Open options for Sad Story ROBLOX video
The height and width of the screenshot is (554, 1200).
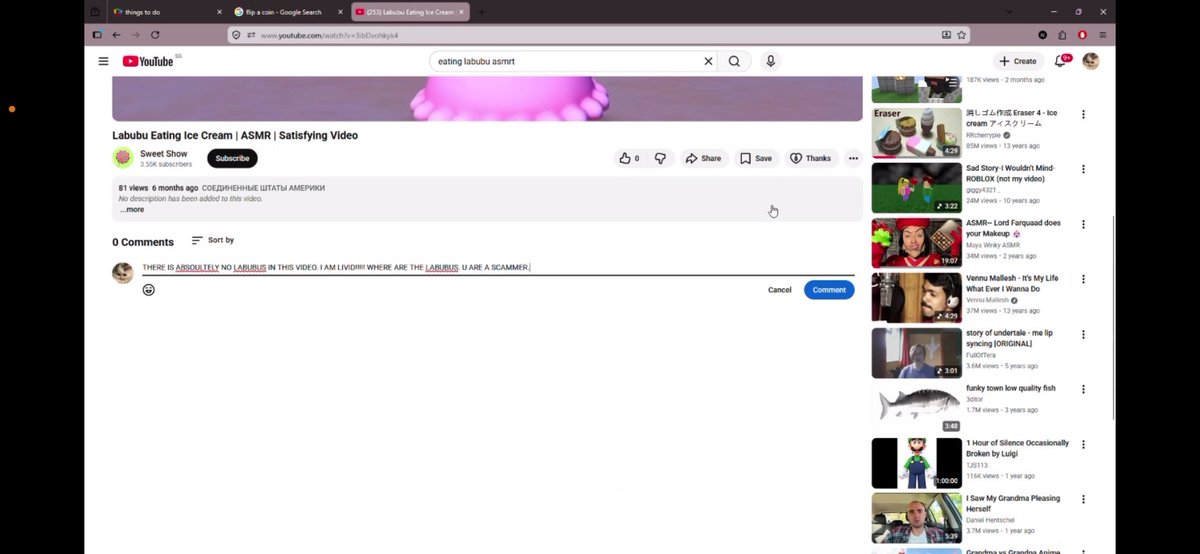coord(1083,169)
